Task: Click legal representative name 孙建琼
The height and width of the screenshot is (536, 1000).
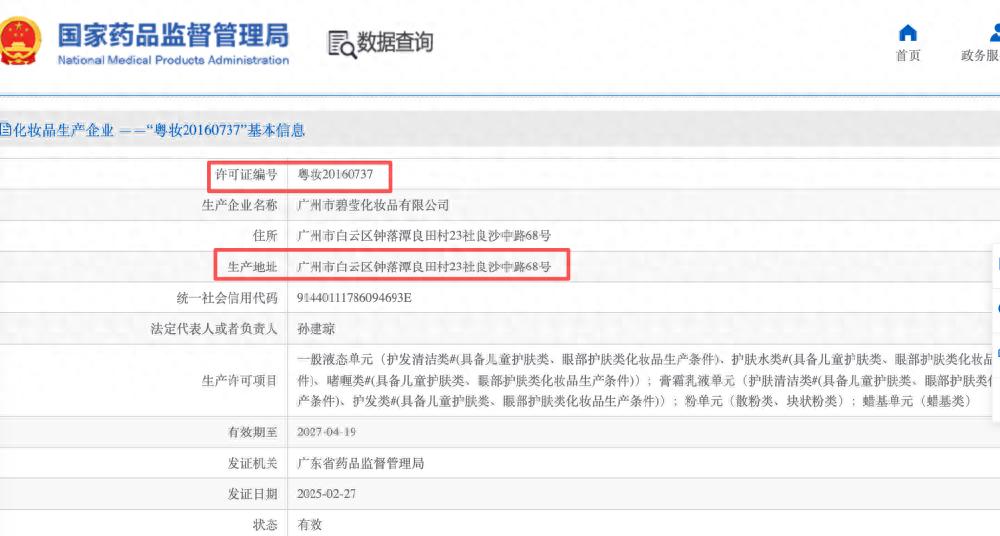Action: (x=318, y=329)
